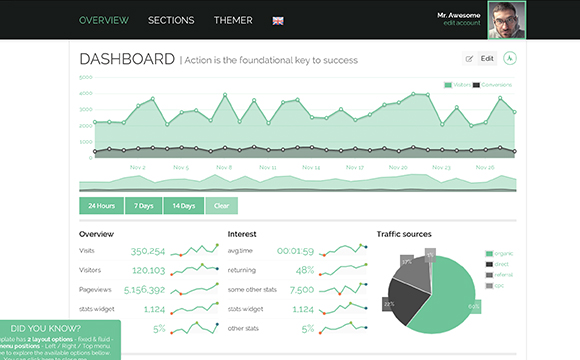Viewport: 580px width, 360px height.
Task: Click the Overview section heading
Action: 96,234
